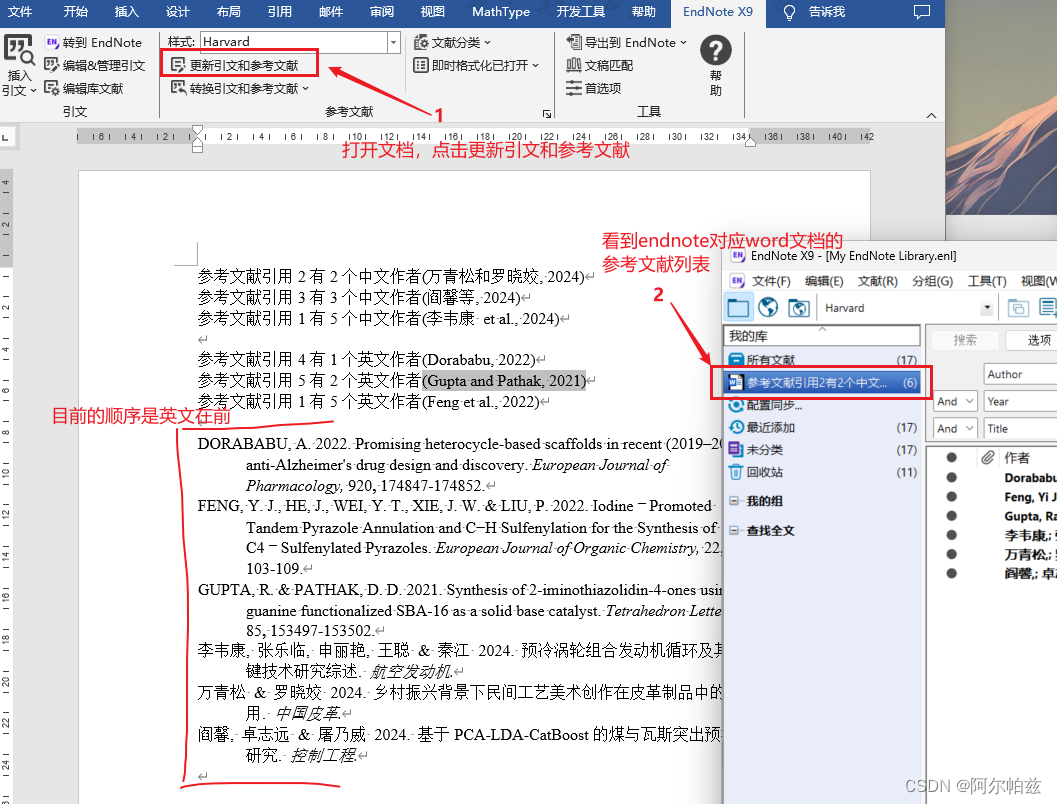This screenshot has height=804, width=1057.
Task: Open Manuscript Matcher icon
Action: click(574, 65)
